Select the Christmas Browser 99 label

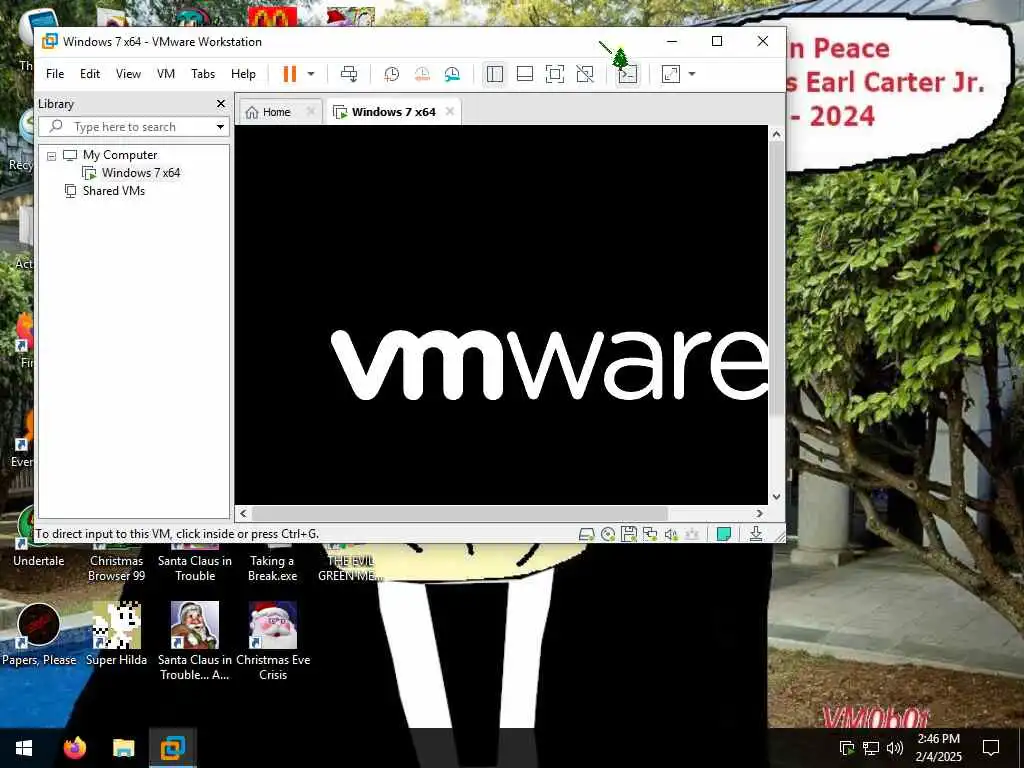[116, 568]
